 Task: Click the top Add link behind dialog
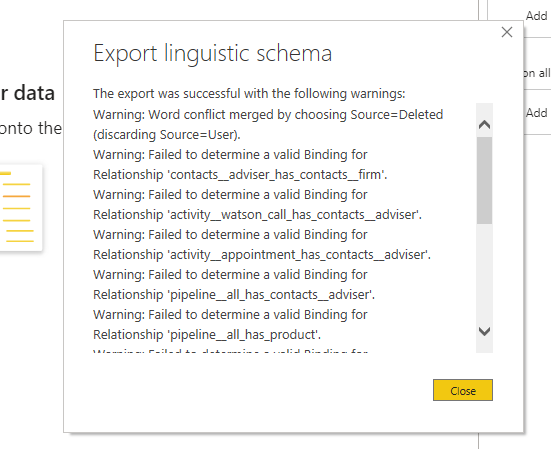[x=537, y=16]
